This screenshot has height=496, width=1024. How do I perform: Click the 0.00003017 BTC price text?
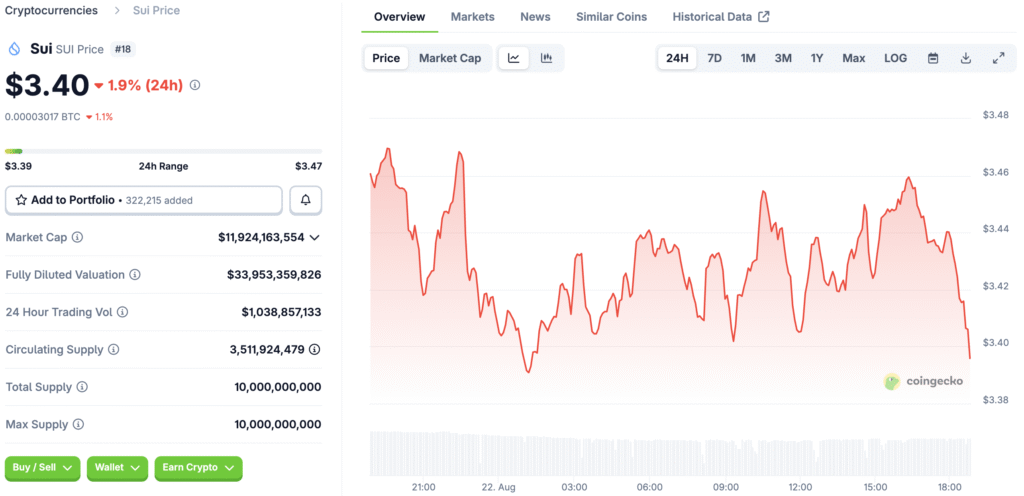tap(42, 117)
